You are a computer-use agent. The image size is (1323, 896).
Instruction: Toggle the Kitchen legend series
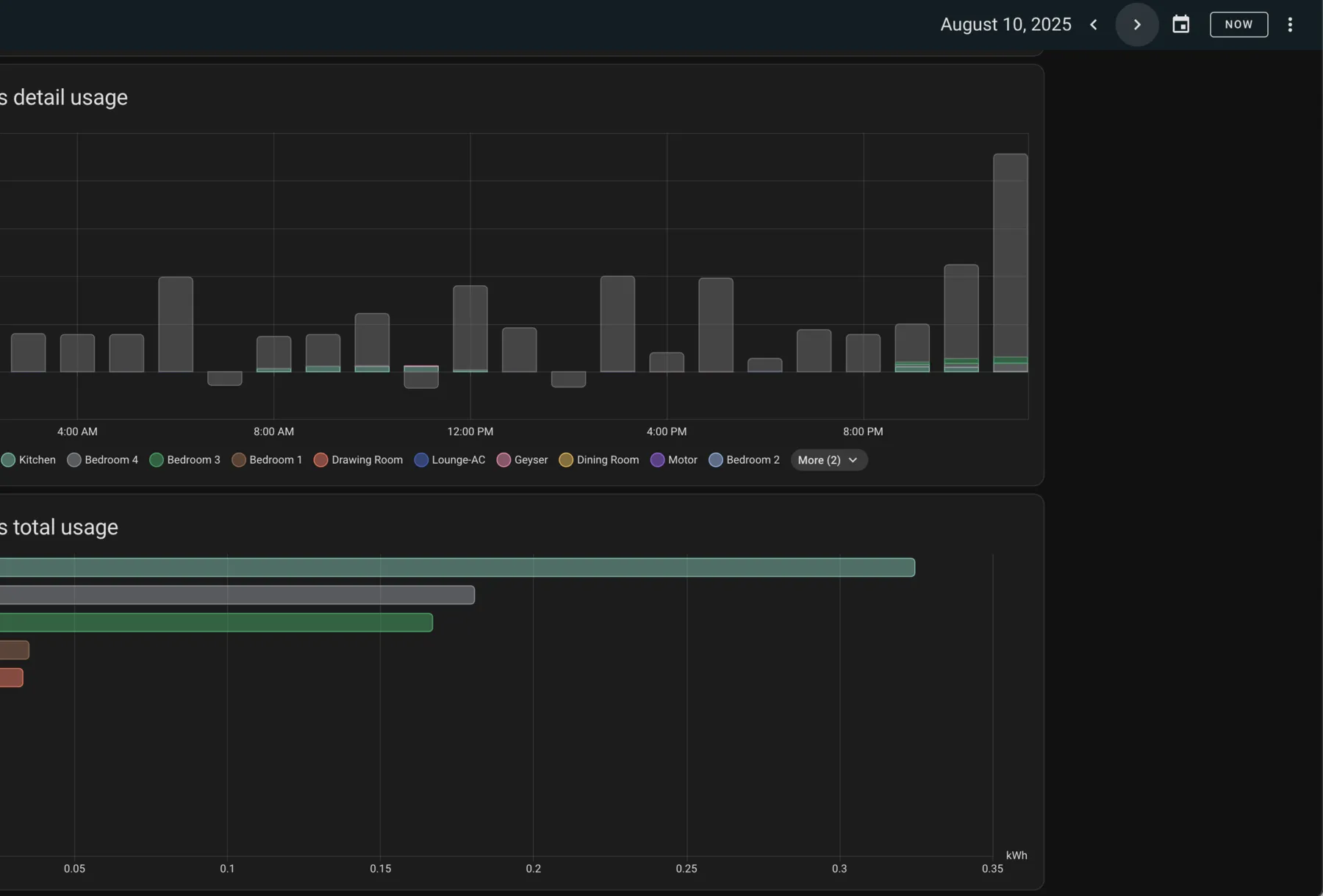29,460
